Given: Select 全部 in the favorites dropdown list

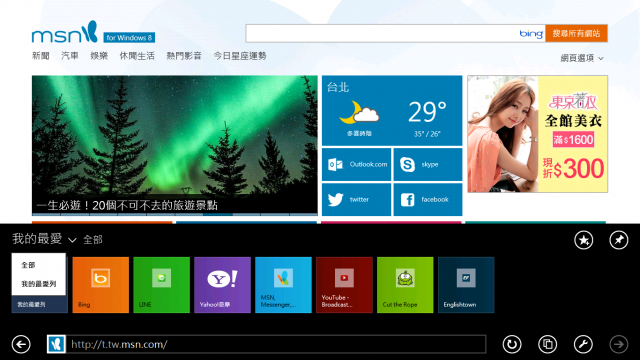Looking at the screenshot, I should (x=28, y=265).
